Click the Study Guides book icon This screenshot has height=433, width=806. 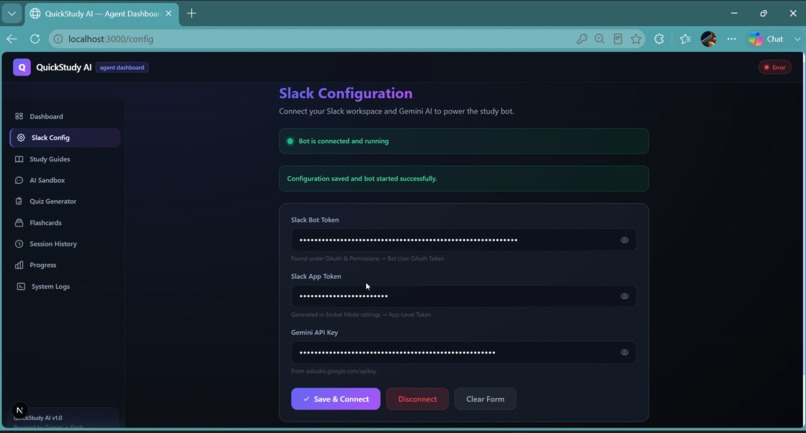pyautogui.click(x=19, y=159)
